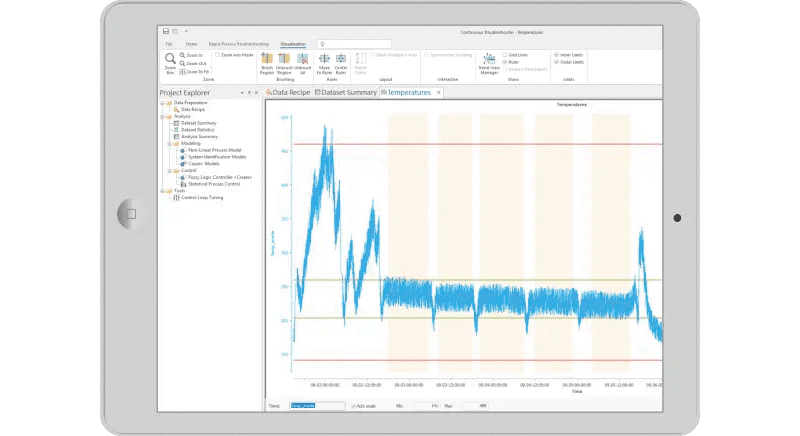The height and width of the screenshot is (436, 800).
Task: Collapse the Data Preparation tree node
Action: coord(163,103)
